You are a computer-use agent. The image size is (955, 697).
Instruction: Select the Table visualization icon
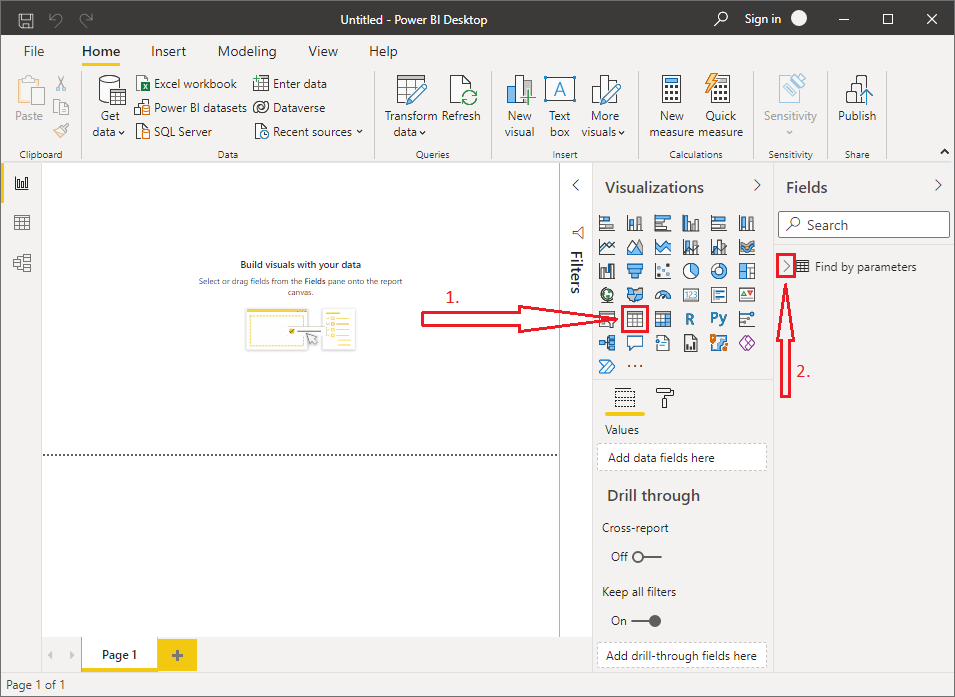coord(634,319)
